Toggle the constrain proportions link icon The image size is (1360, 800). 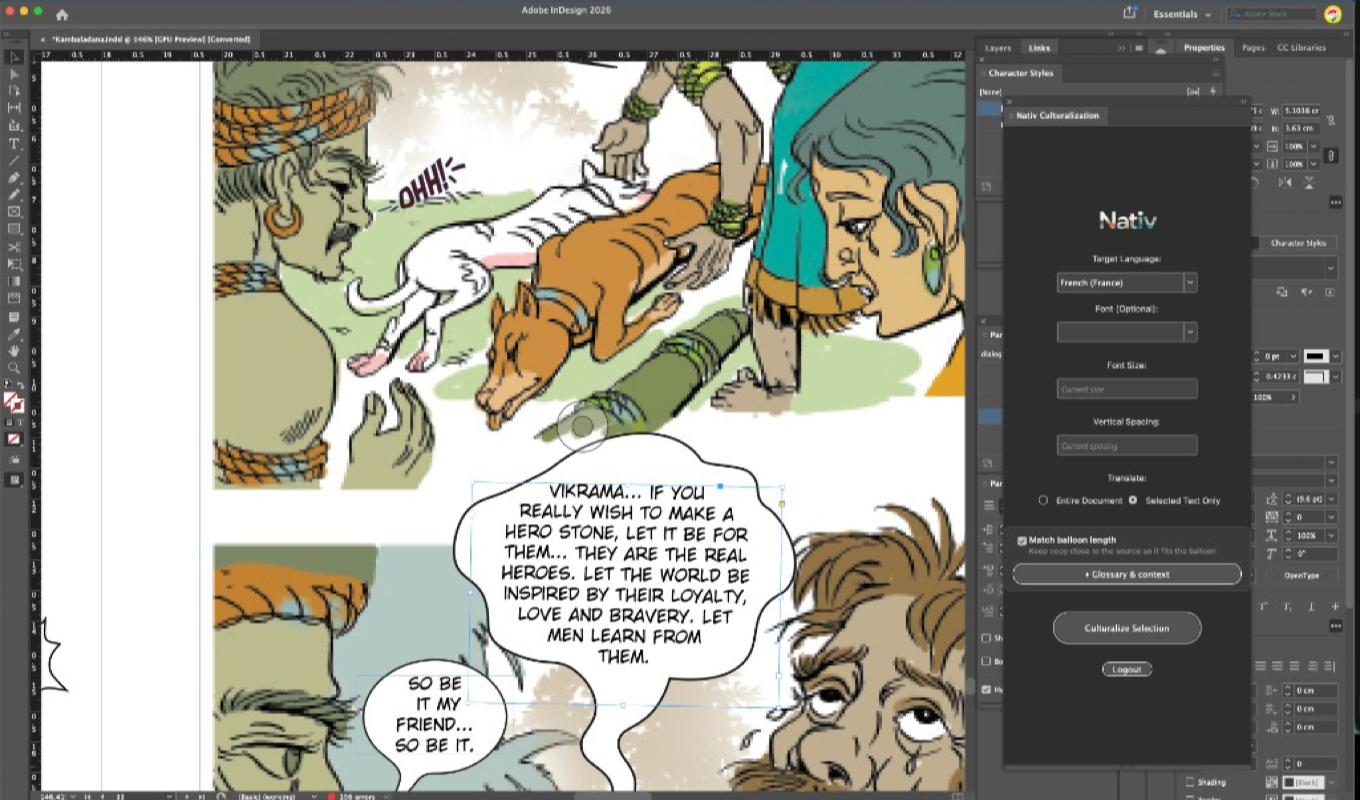1331,155
